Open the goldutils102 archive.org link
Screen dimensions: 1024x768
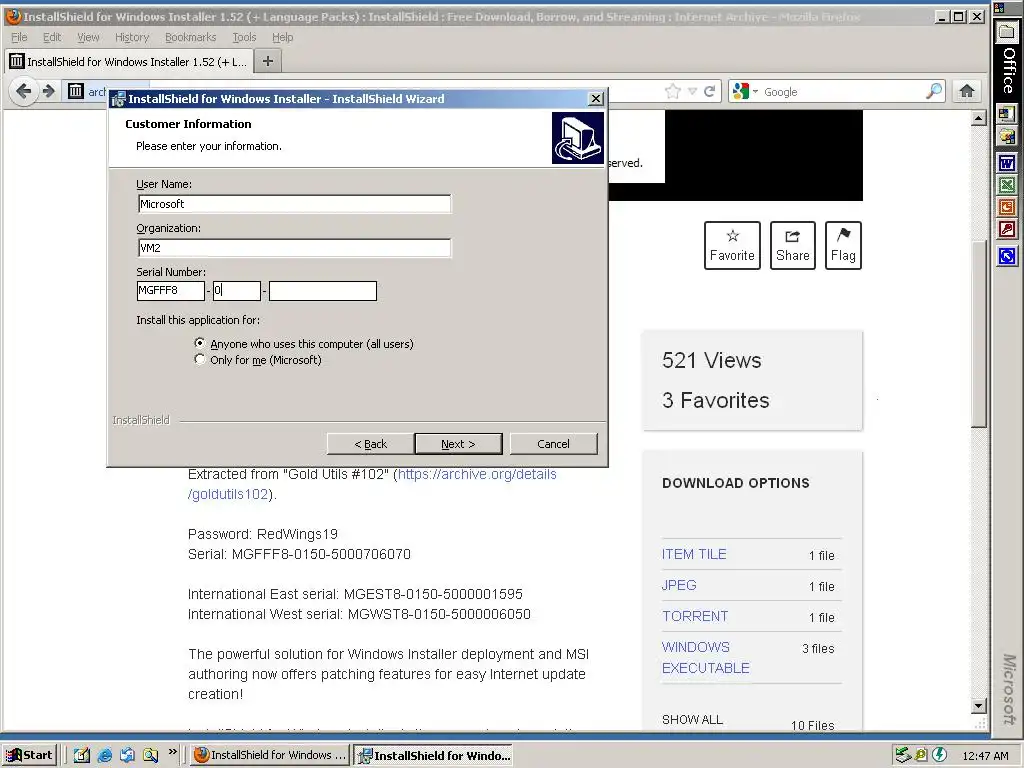click(372, 484)
